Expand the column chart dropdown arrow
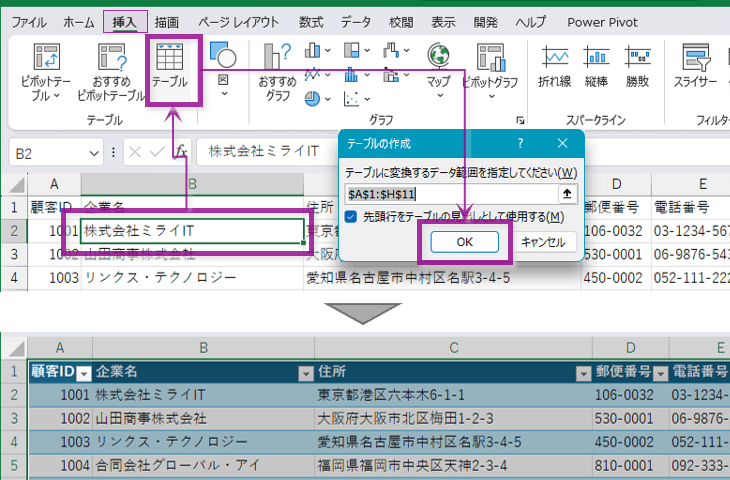This screenshot has width=730, height=480. (328, 50)
